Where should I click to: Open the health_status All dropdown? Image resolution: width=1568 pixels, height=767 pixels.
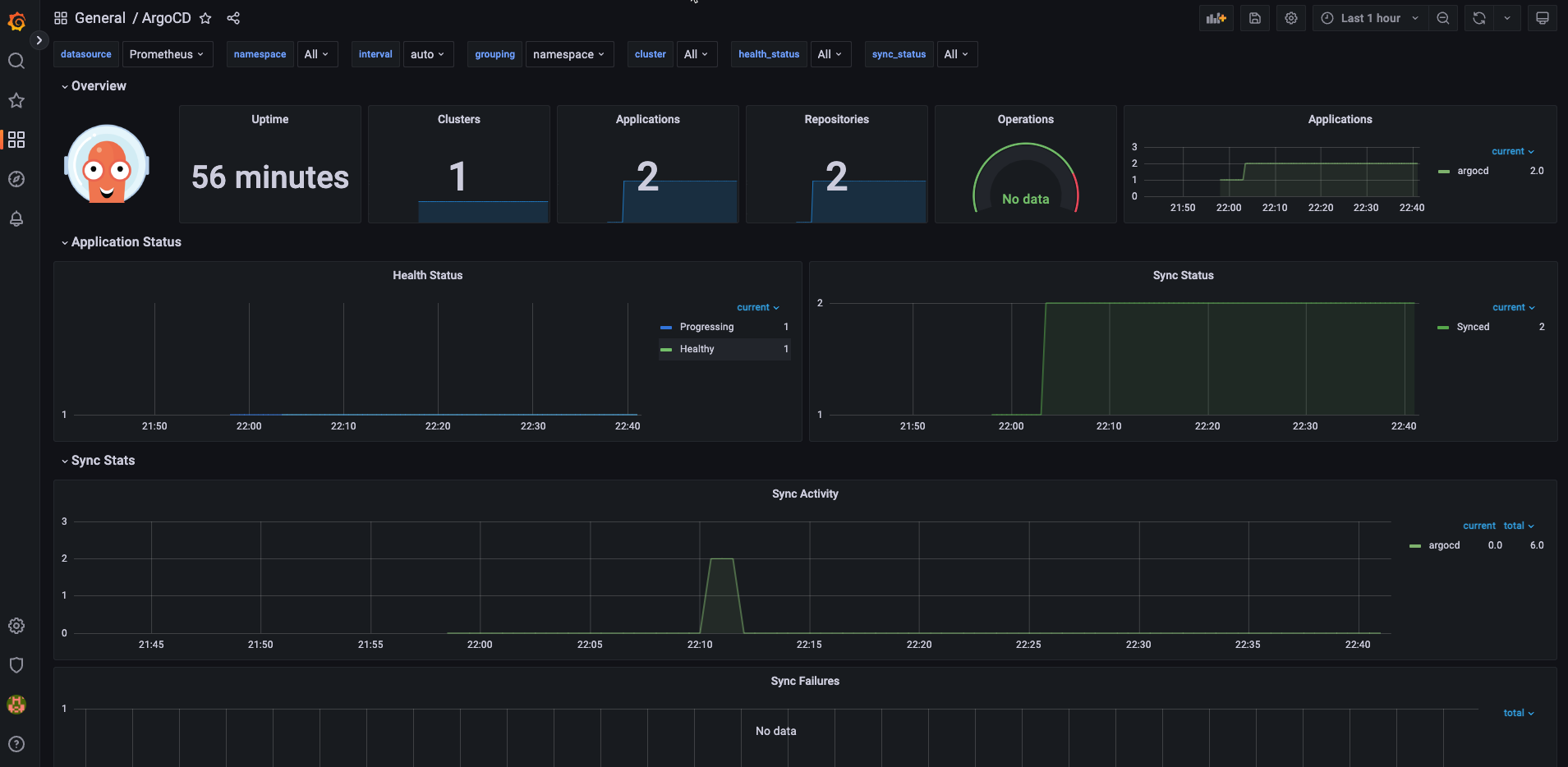click(x=830, y=54)
